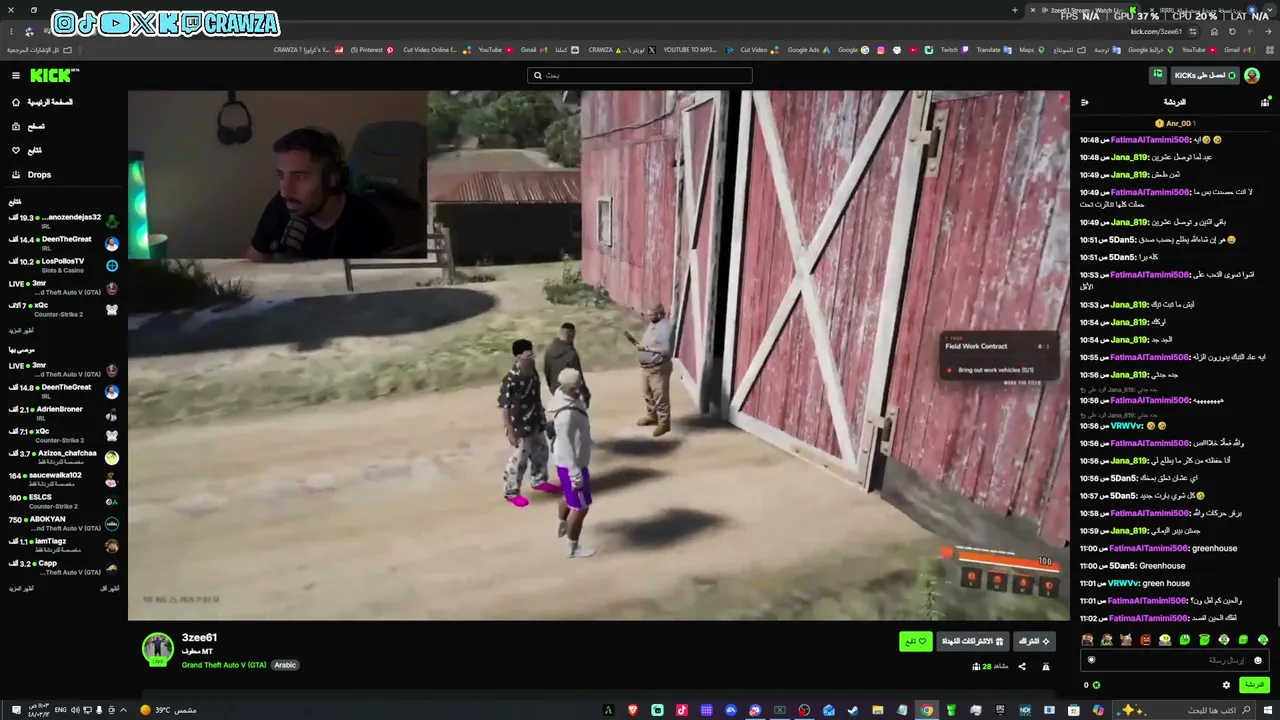1280x720 pixels.
Task: Open chat users icon in chat header
Action: [1265, 102]
